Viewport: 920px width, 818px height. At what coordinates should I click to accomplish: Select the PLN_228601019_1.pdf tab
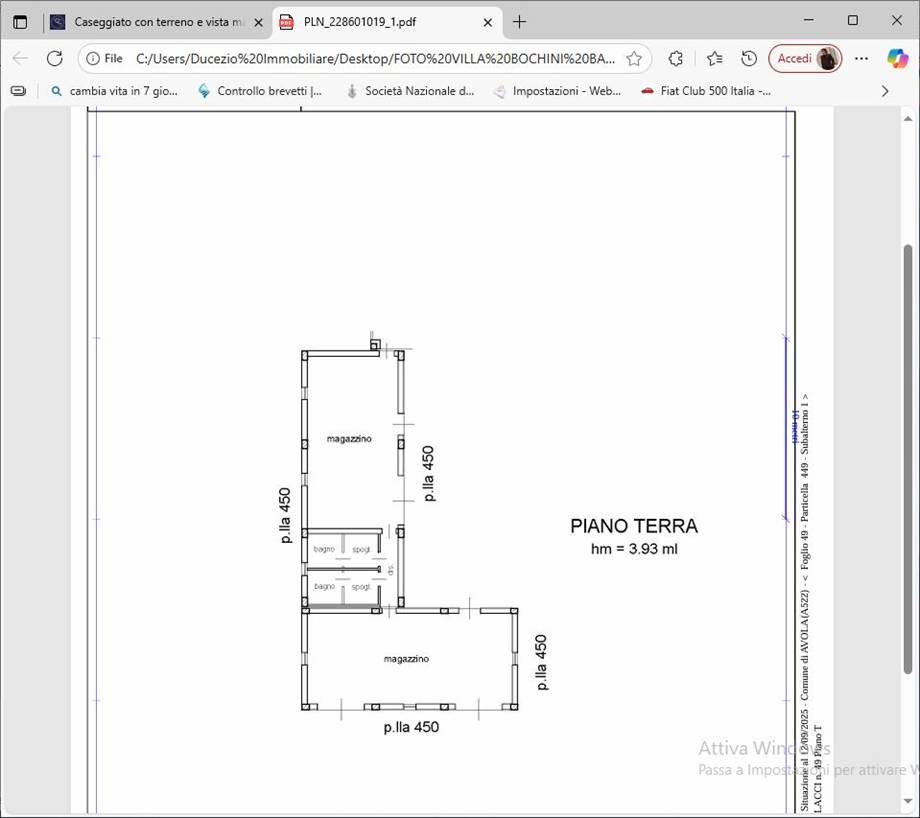click(375, 21)
